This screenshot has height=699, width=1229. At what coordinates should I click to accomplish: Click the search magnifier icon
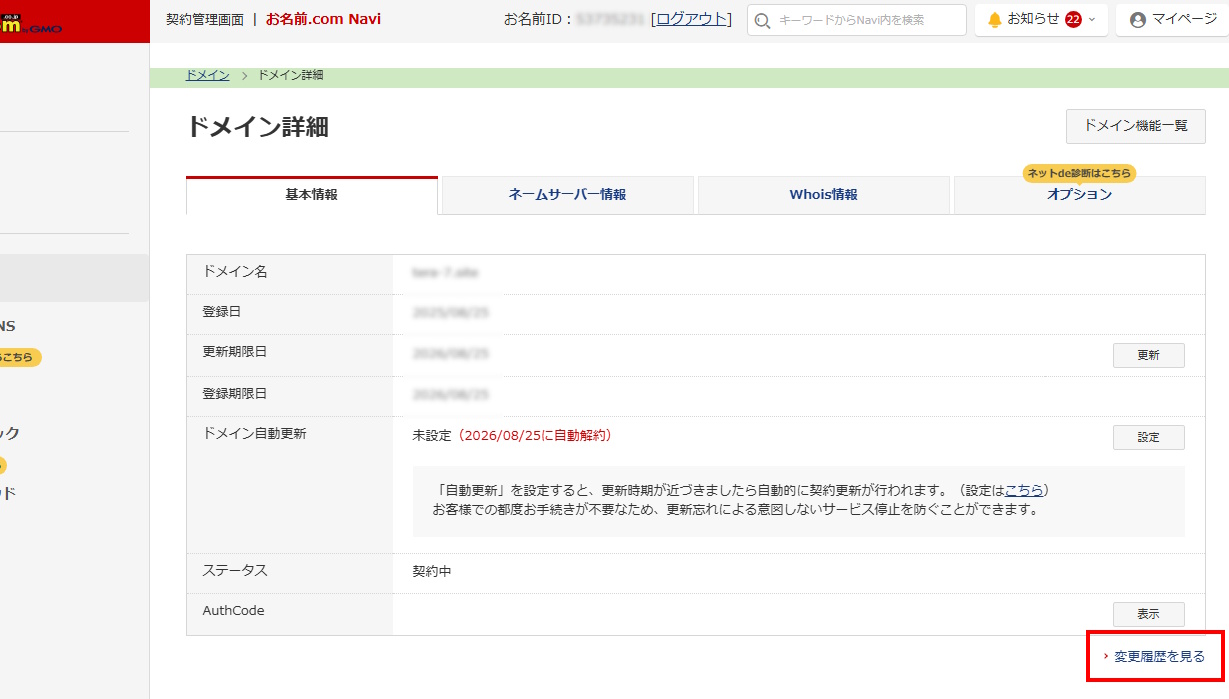[763, 20]
